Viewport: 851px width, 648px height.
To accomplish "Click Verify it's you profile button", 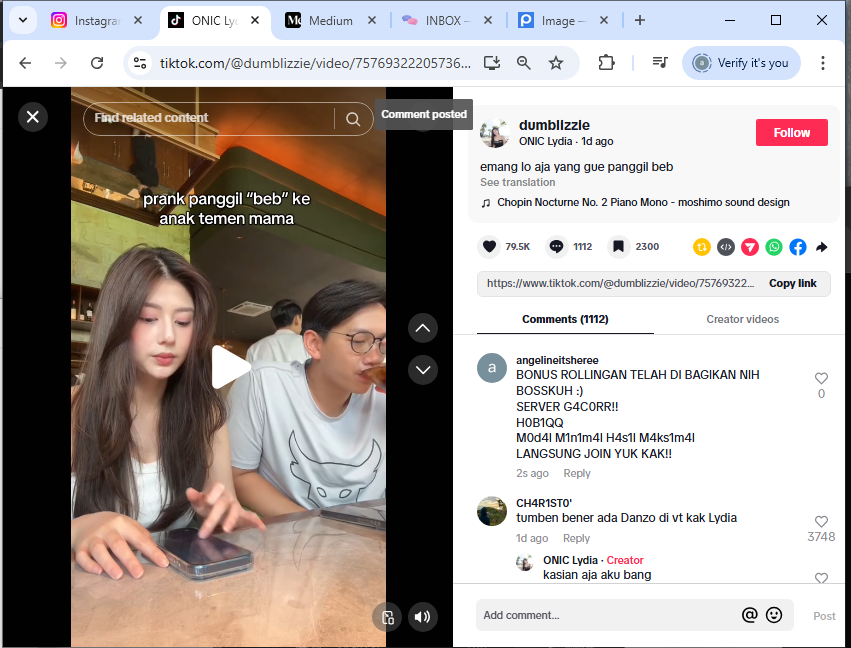I will [x=741, y=63].
